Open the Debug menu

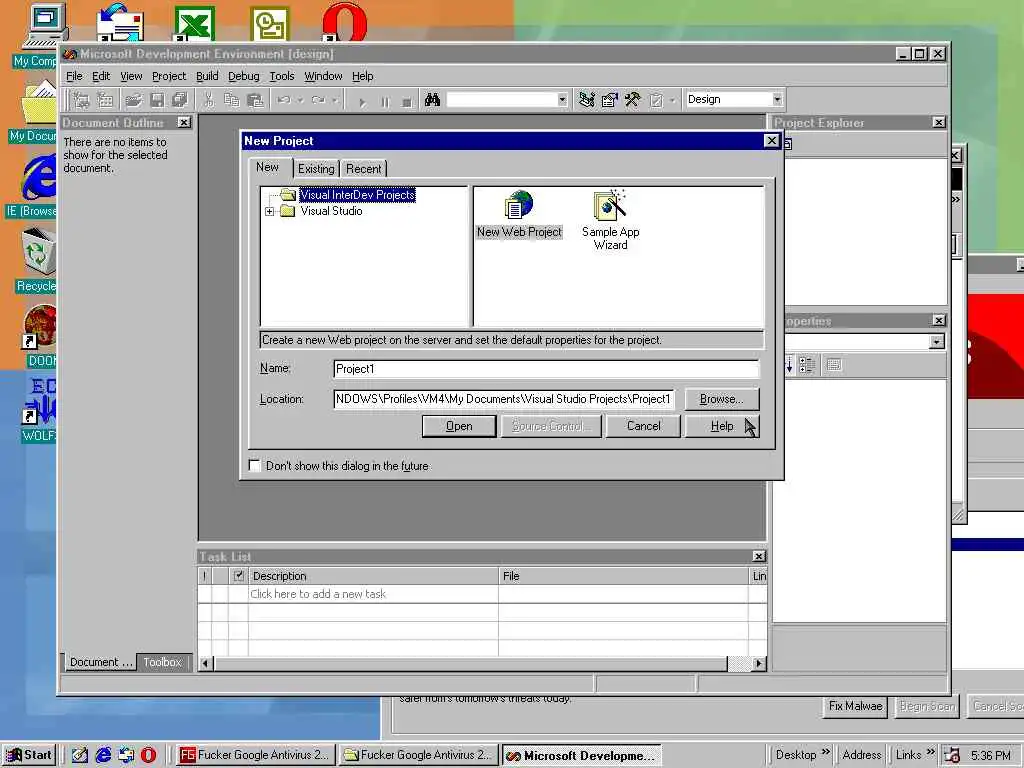(x=244, y=76)
